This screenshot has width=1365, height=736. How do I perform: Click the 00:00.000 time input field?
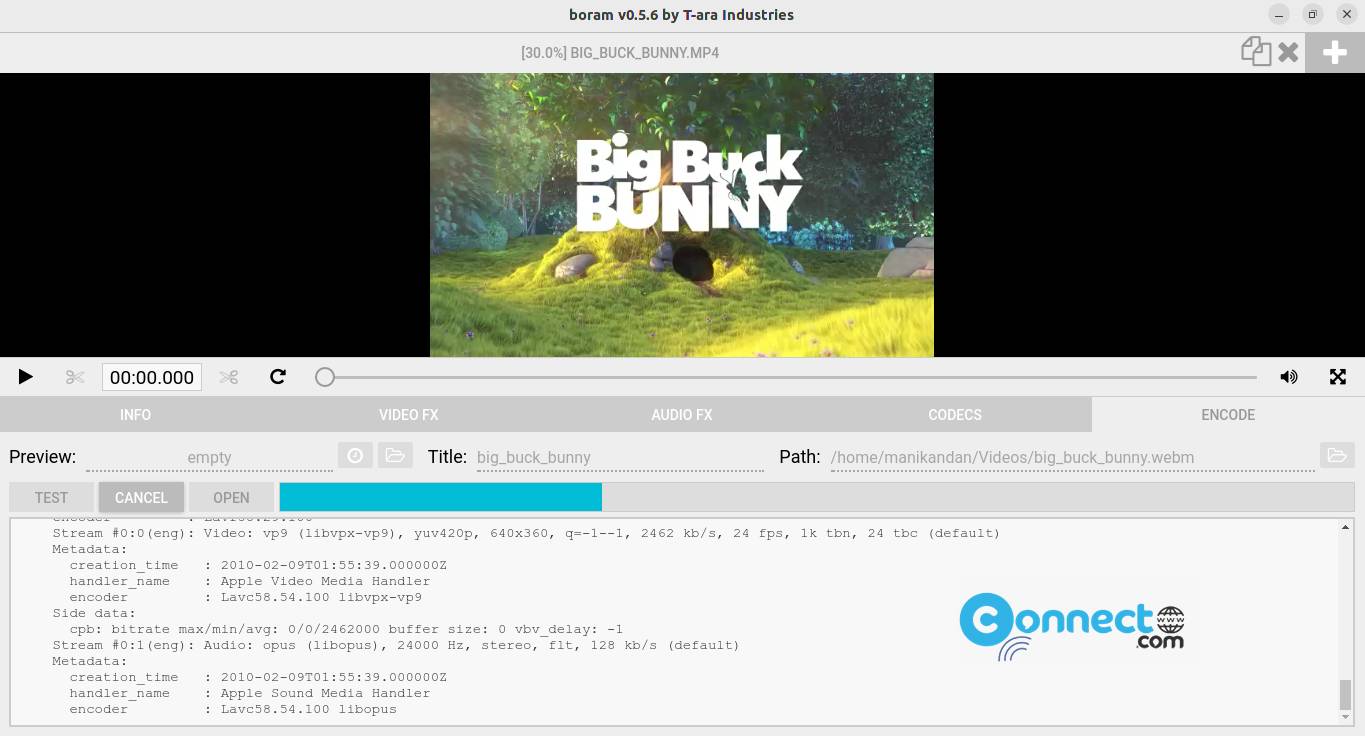tap(152, 377)
